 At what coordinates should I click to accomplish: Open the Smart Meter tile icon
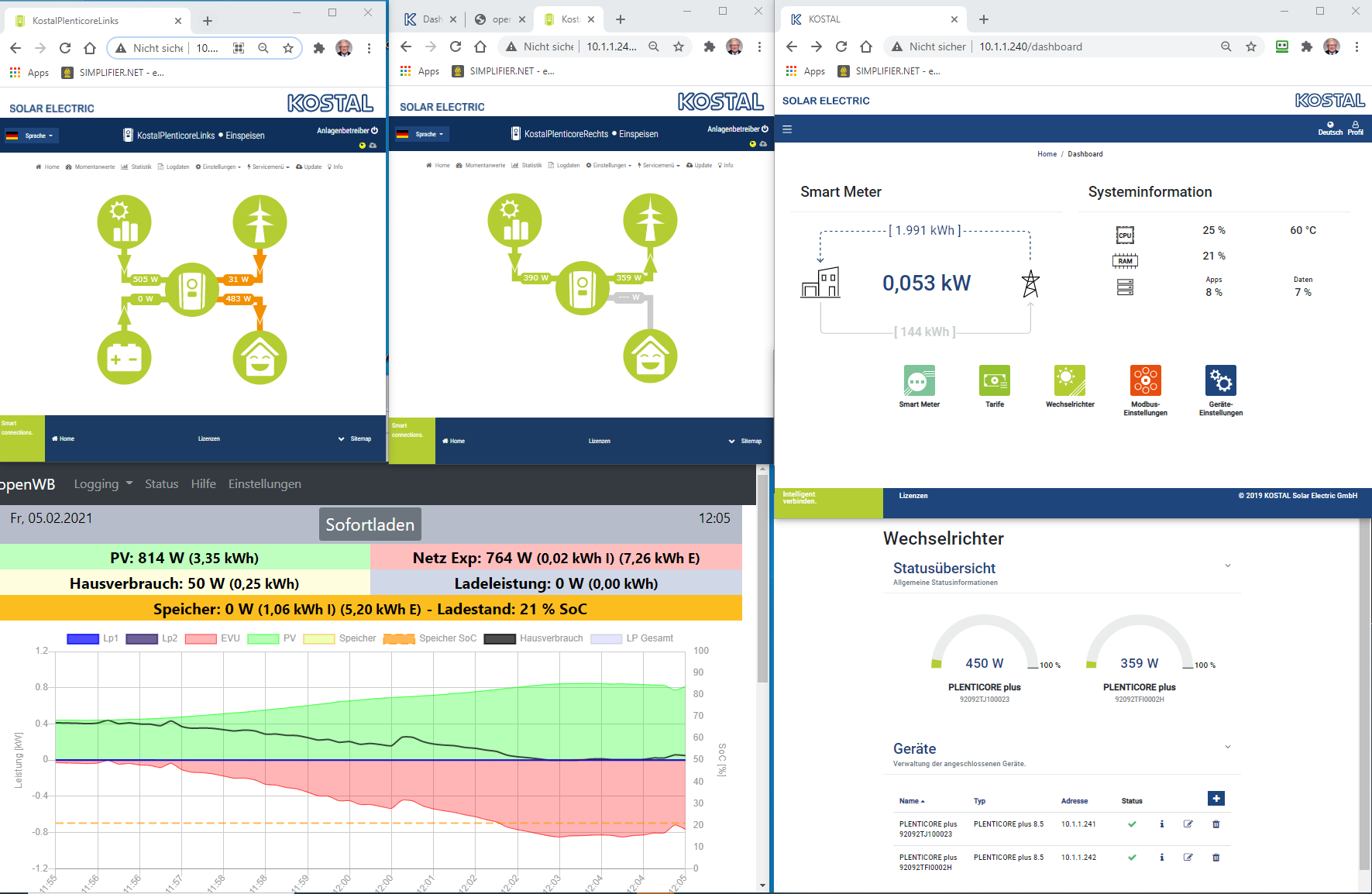(919, 380)
